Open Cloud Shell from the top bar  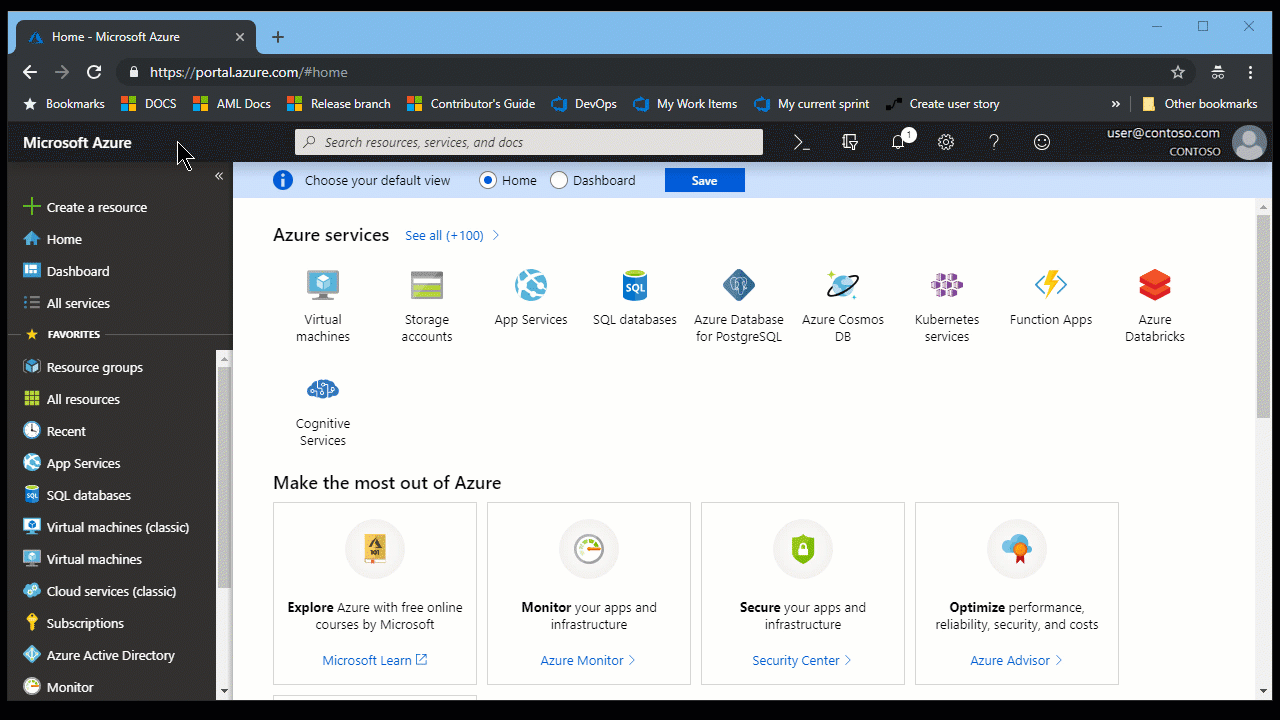click(x=801, y=142)
